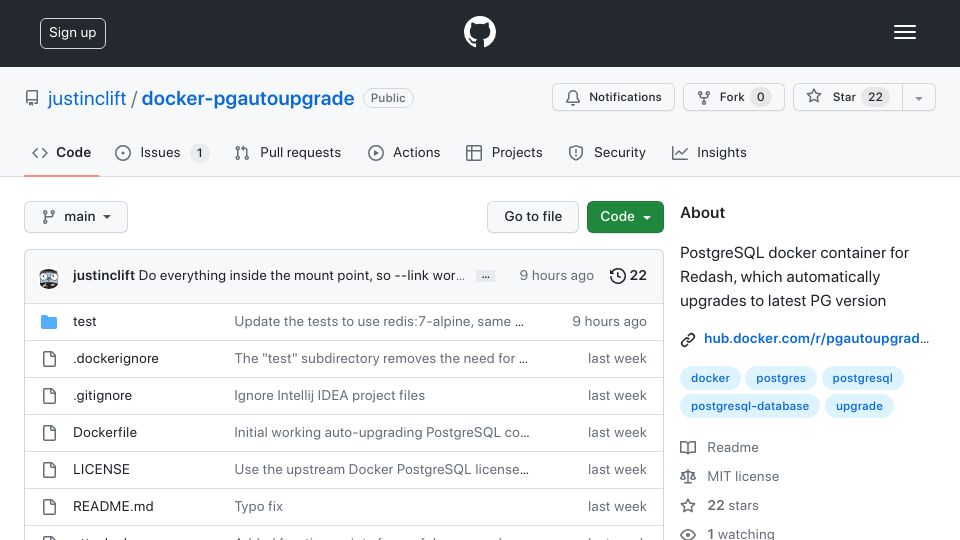This screenshot has width=960, height=540.
Task: Click the star icon beside 22 stars
Action: [x=688, y=505]
